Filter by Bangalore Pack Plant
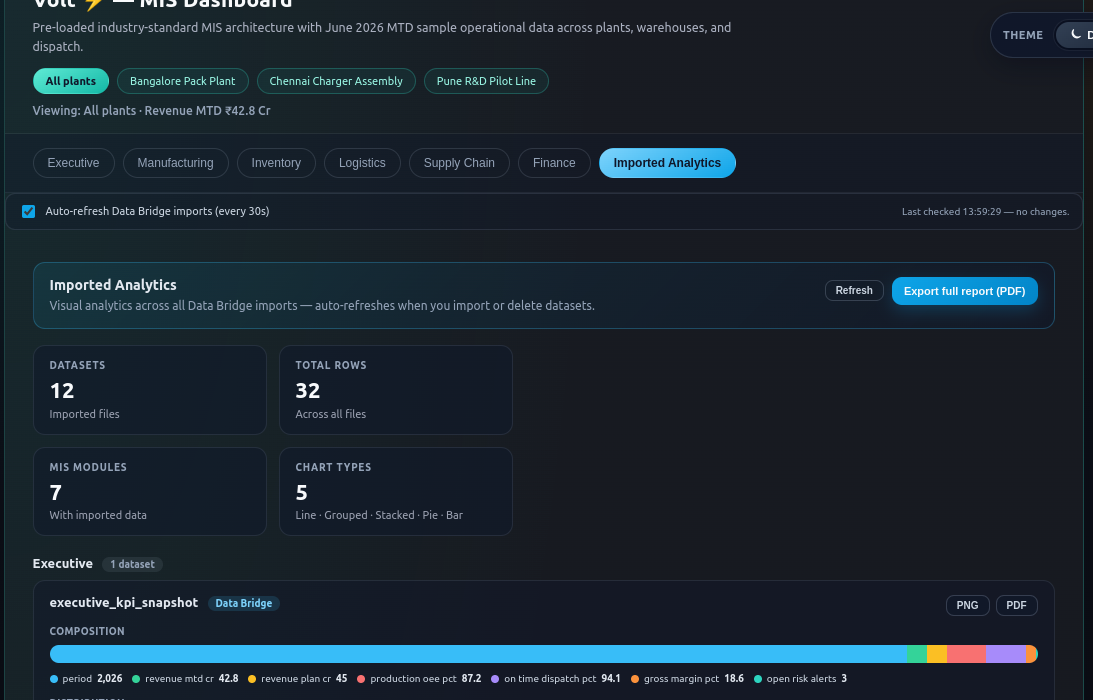This screenshot has height=700, width=1093. pos(183,81)
